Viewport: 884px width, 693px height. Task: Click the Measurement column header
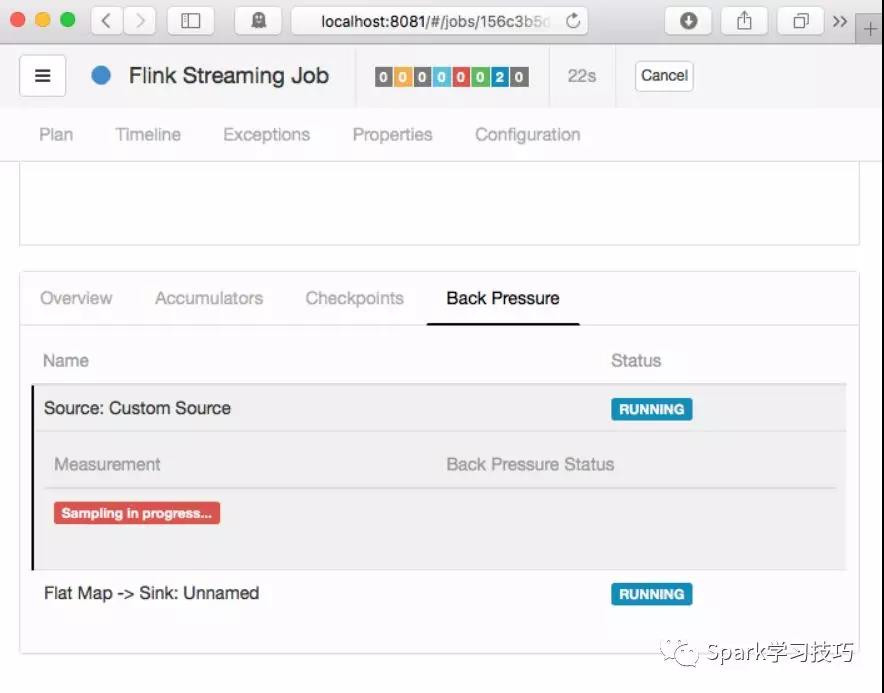[107, 464]
